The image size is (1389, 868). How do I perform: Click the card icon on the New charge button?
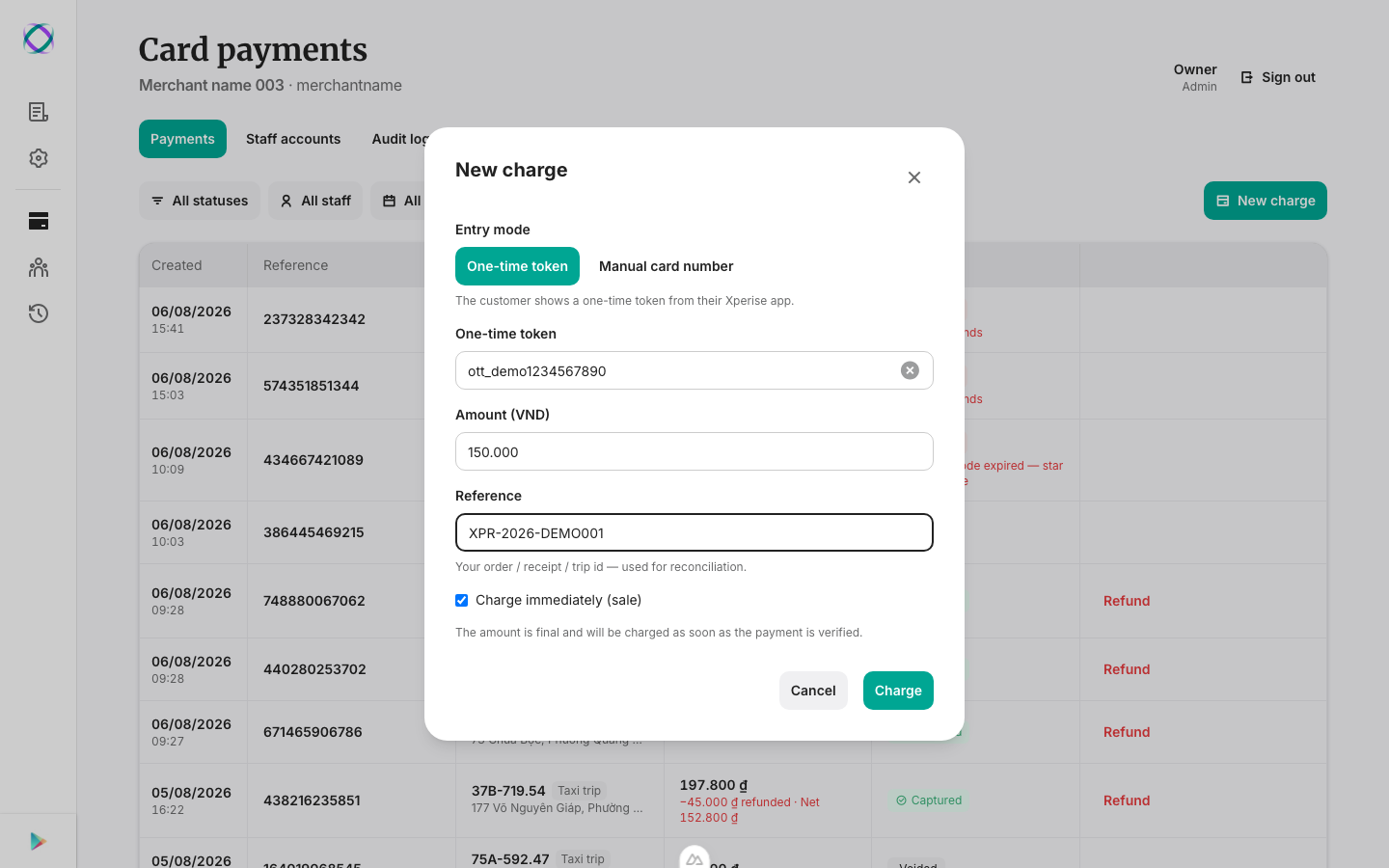click(x=1222, y=201)
